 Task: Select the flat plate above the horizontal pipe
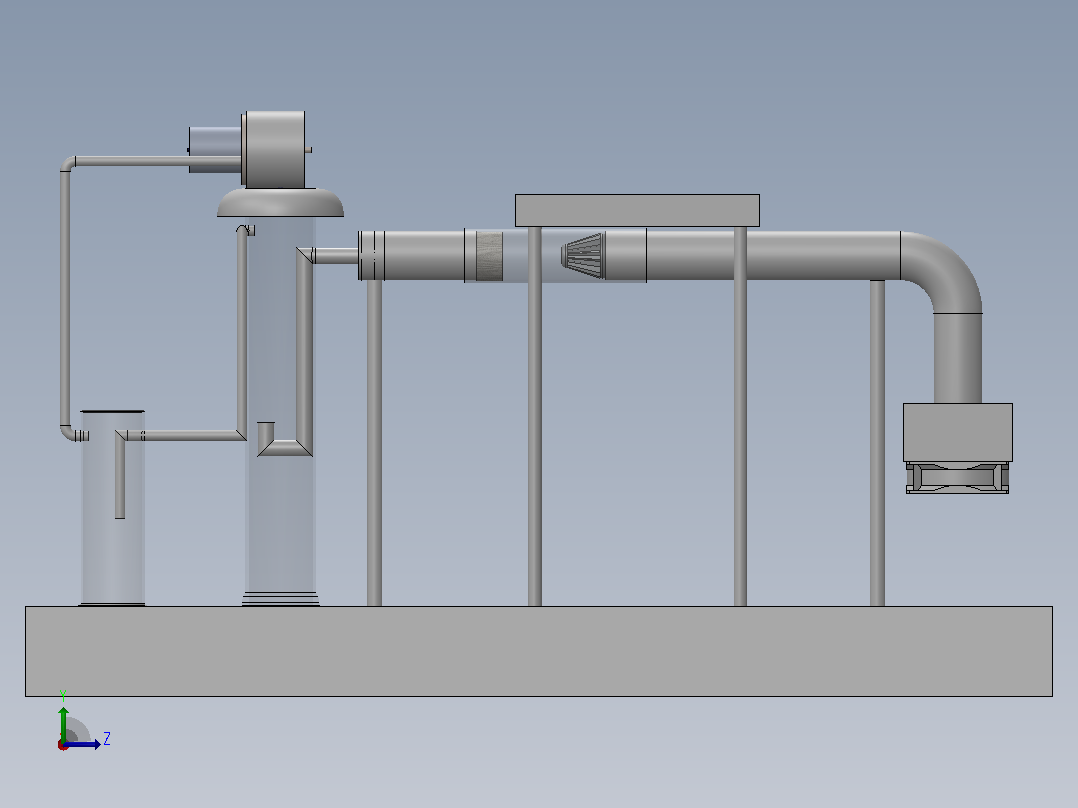pyautogui.click(x=637, y=210)
